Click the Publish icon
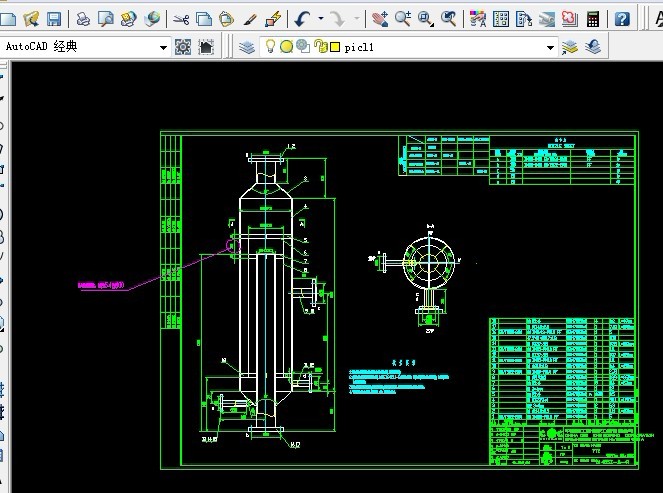This screenshot has height=493, width=663. pos(128,19)
